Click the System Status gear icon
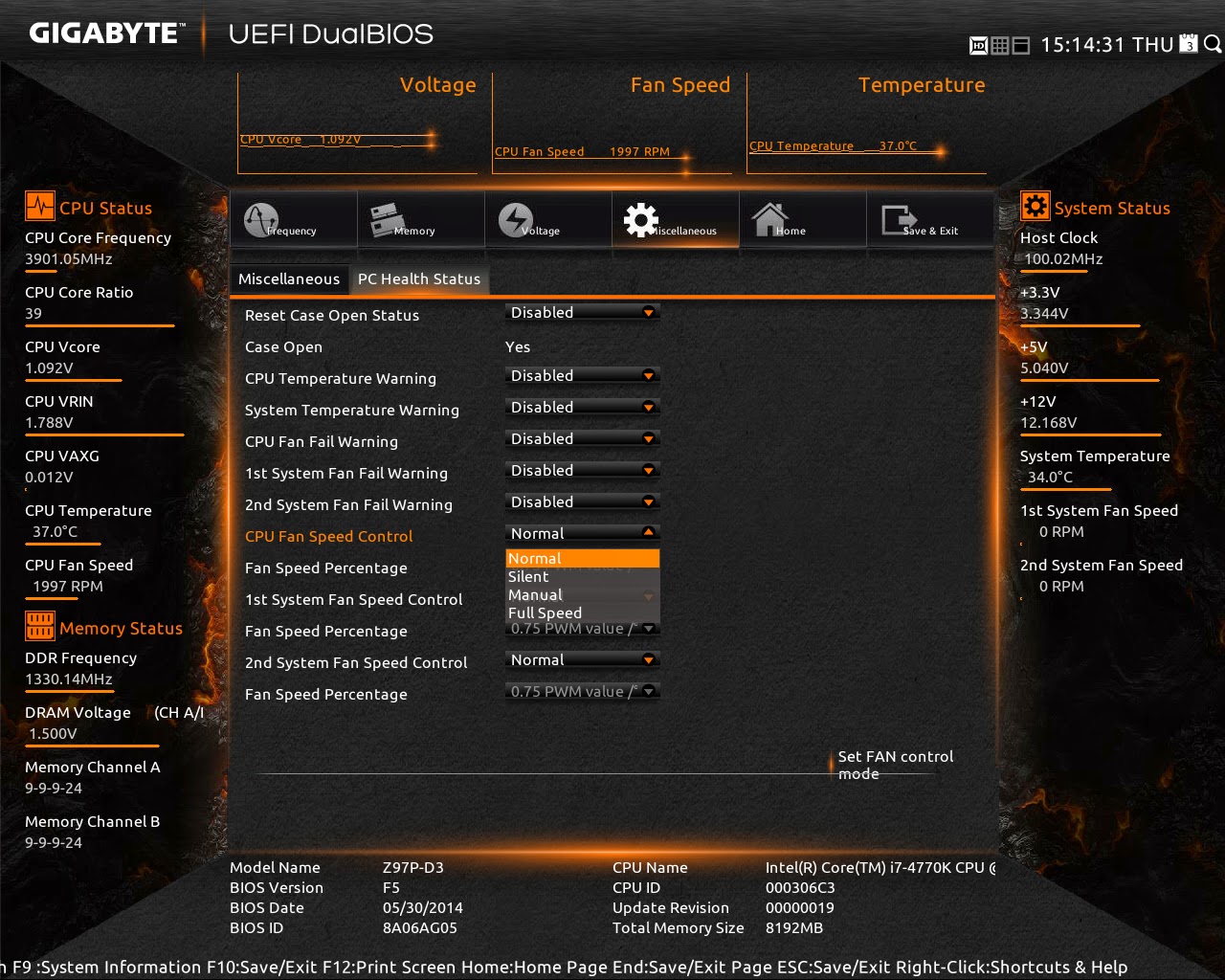This screenshot has height=980, width=1225. coord(1035,206)
